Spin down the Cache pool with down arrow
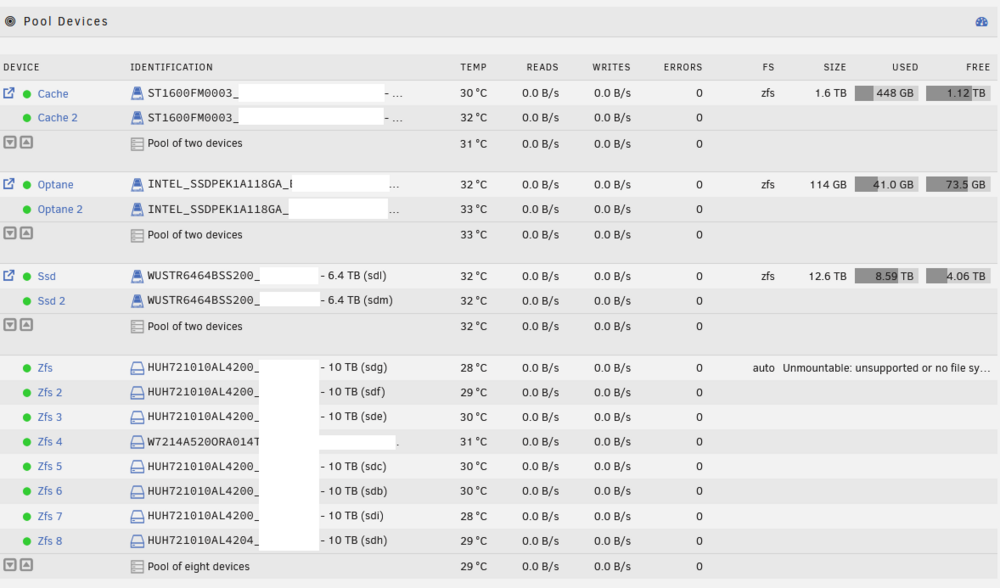Screen dimensions: 1000x588 tap(10, 142)
